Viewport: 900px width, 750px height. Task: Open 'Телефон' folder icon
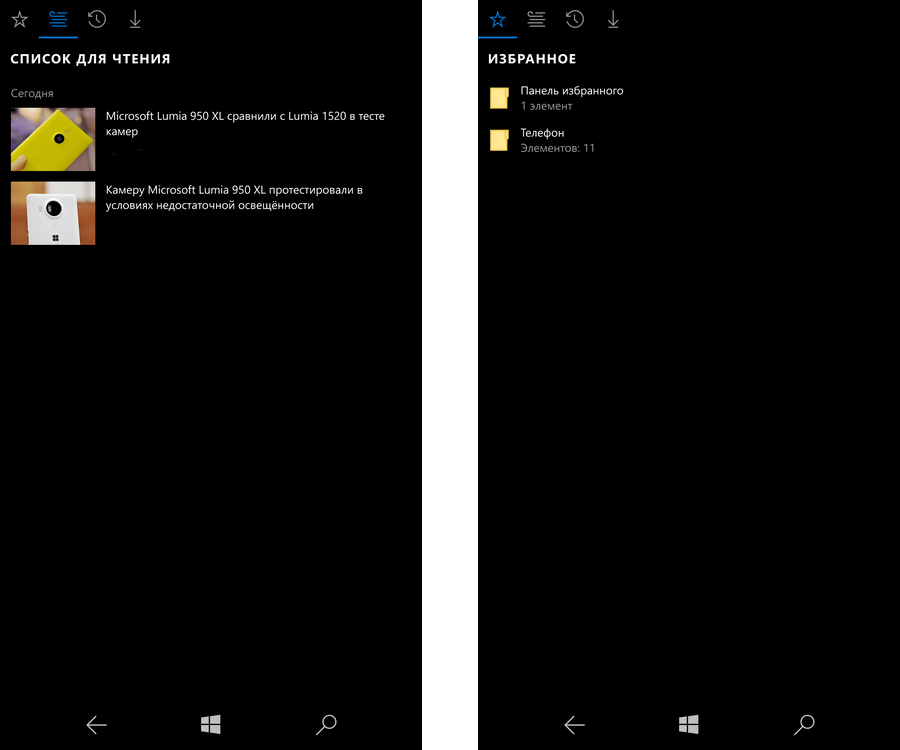point(499,140)
